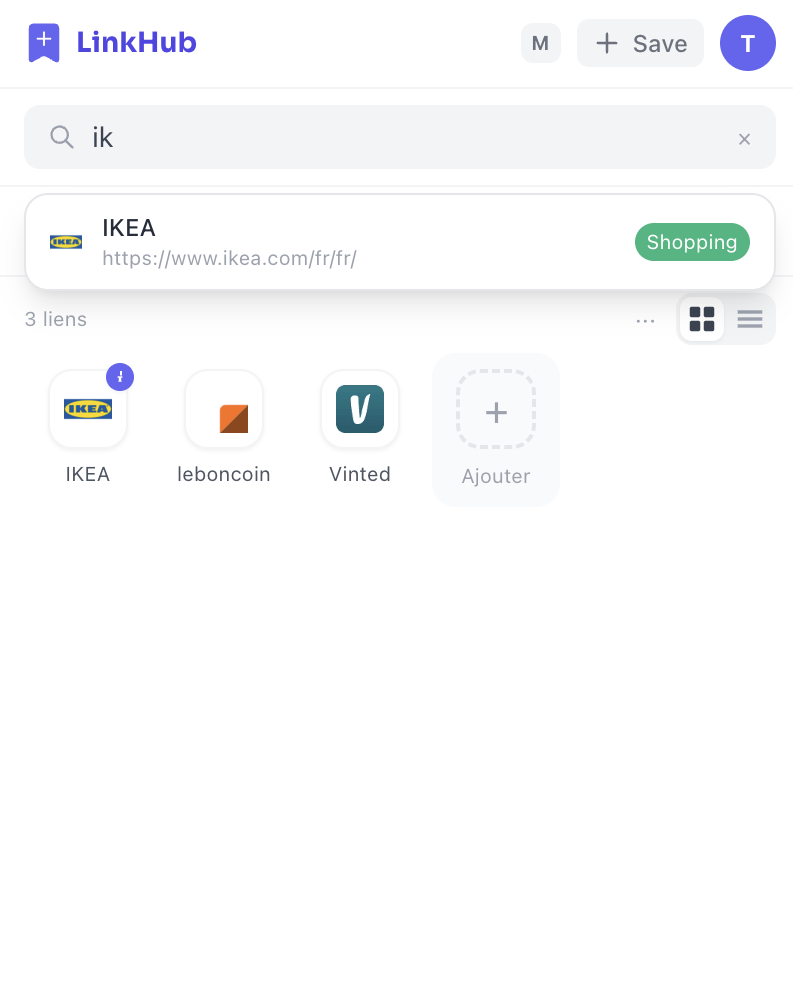Switch to list view layout
The height and width of the screenshot is (989, 793).
[x=749, y=319]
